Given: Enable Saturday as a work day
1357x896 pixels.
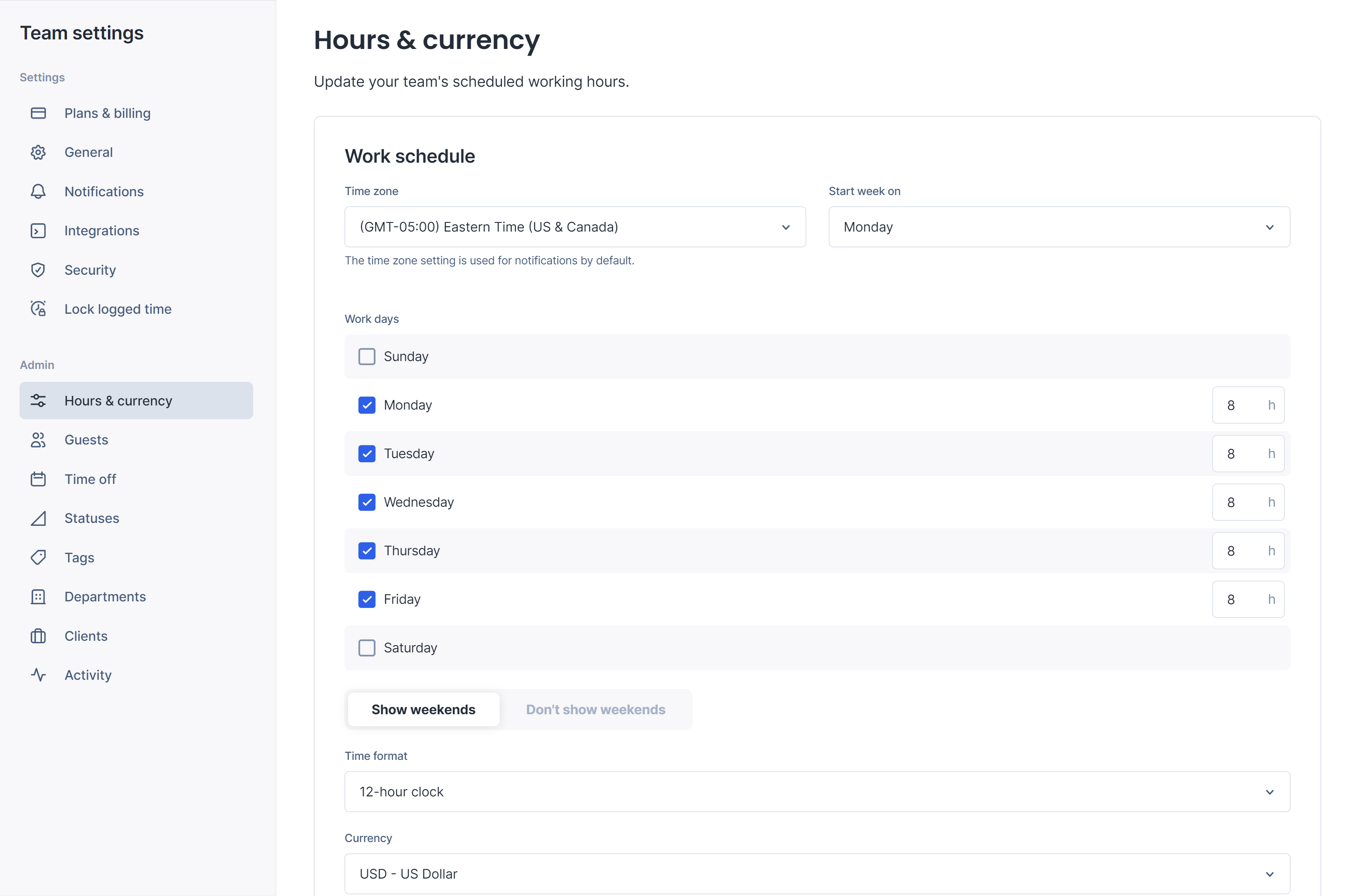Looking at the screenshot, I should 367,648.
